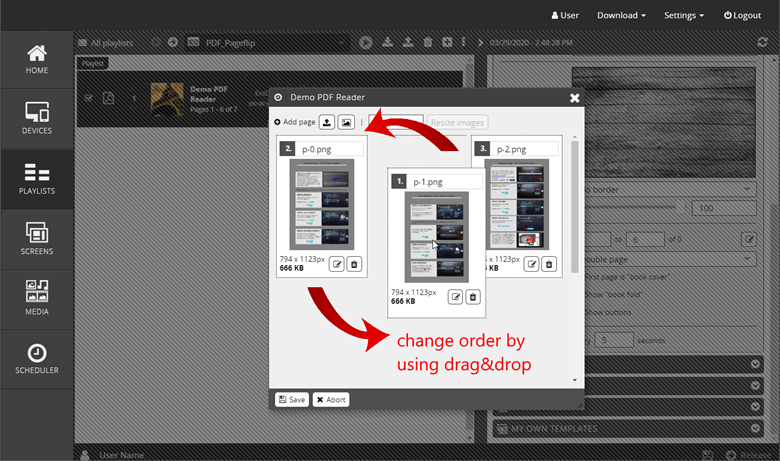The width and height of the screenshot is (780, 461).
Task: Click the Logout link
Action: (741, 16)
